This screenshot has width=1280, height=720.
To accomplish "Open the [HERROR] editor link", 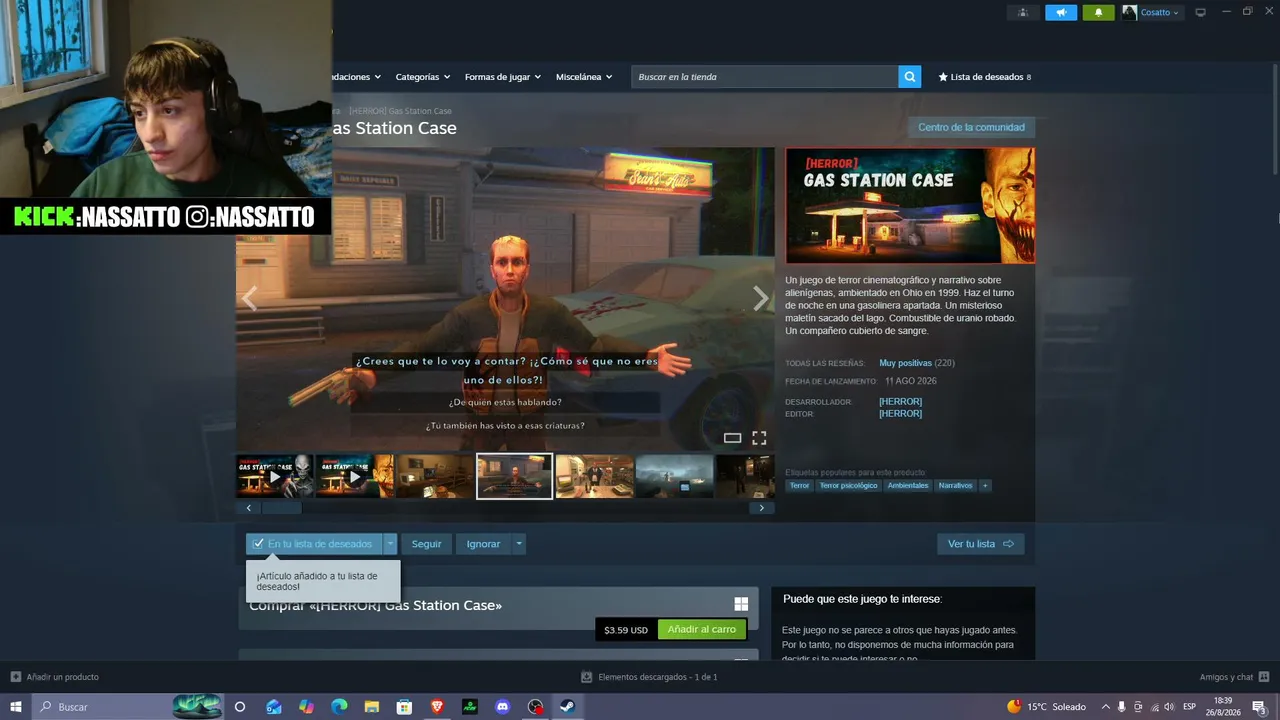I will tap(900, 414).
